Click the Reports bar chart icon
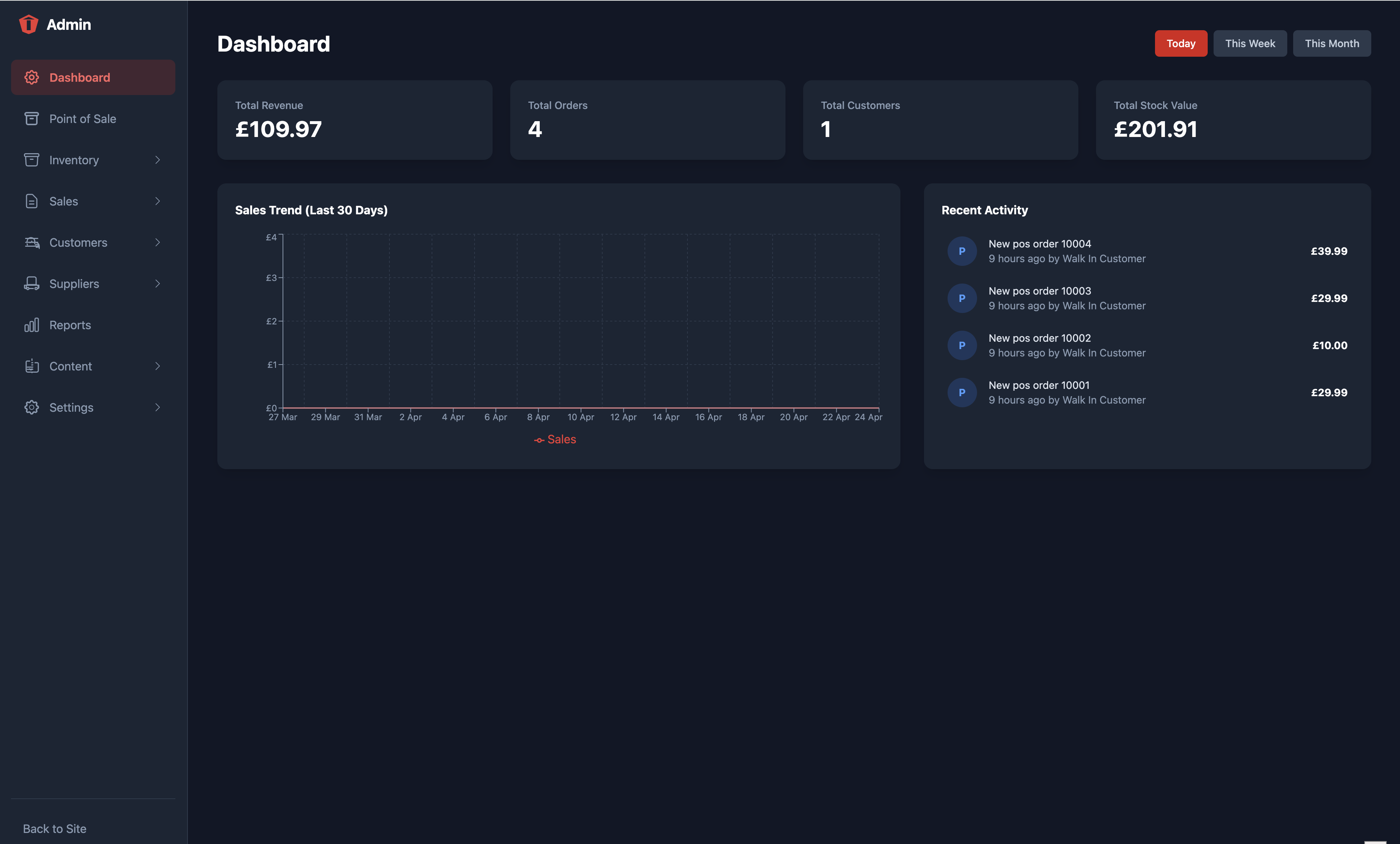 click(x=32, y=325)
